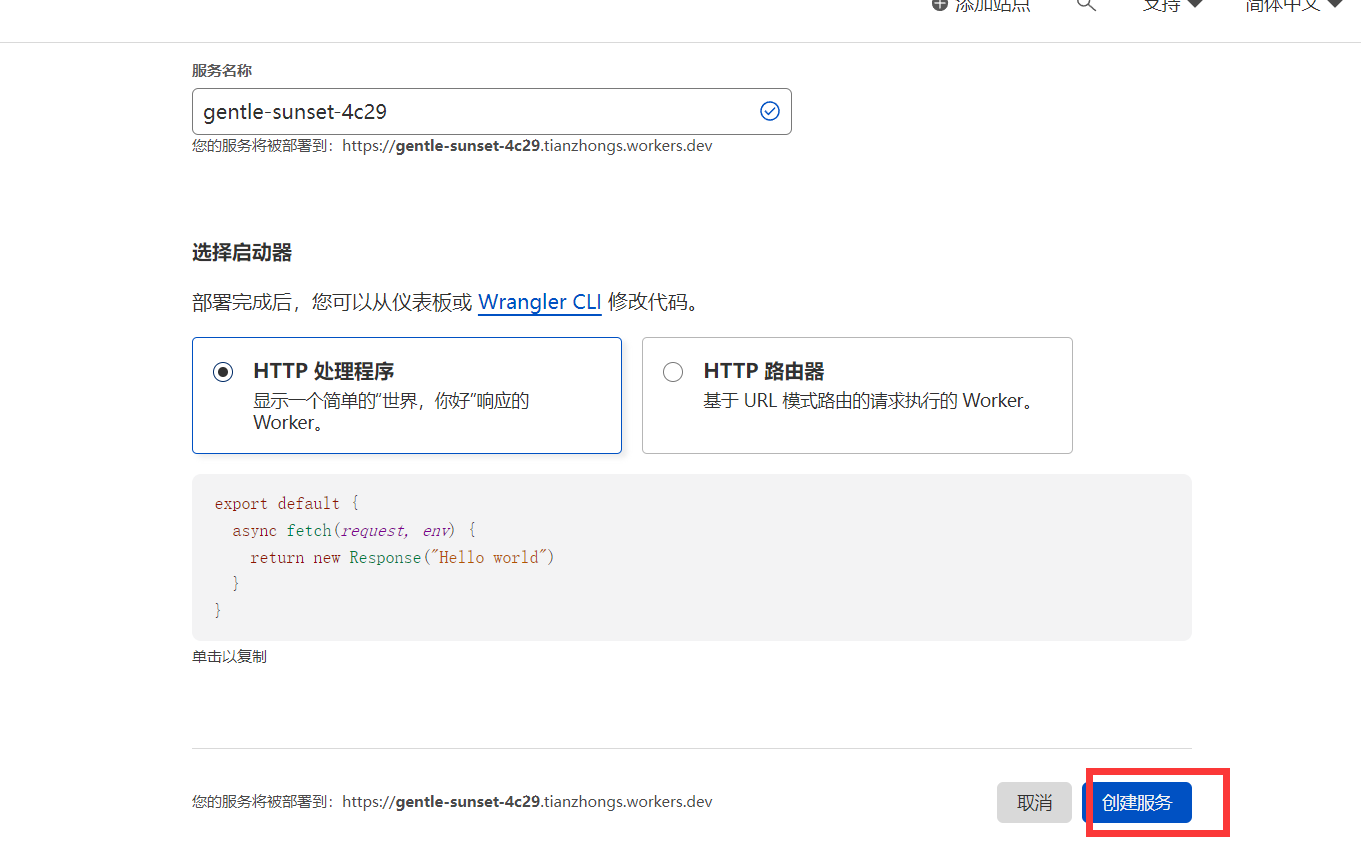Click the arrow next to 支持
Viewport: 1361px width, 843px height.
pos(1194,5)
